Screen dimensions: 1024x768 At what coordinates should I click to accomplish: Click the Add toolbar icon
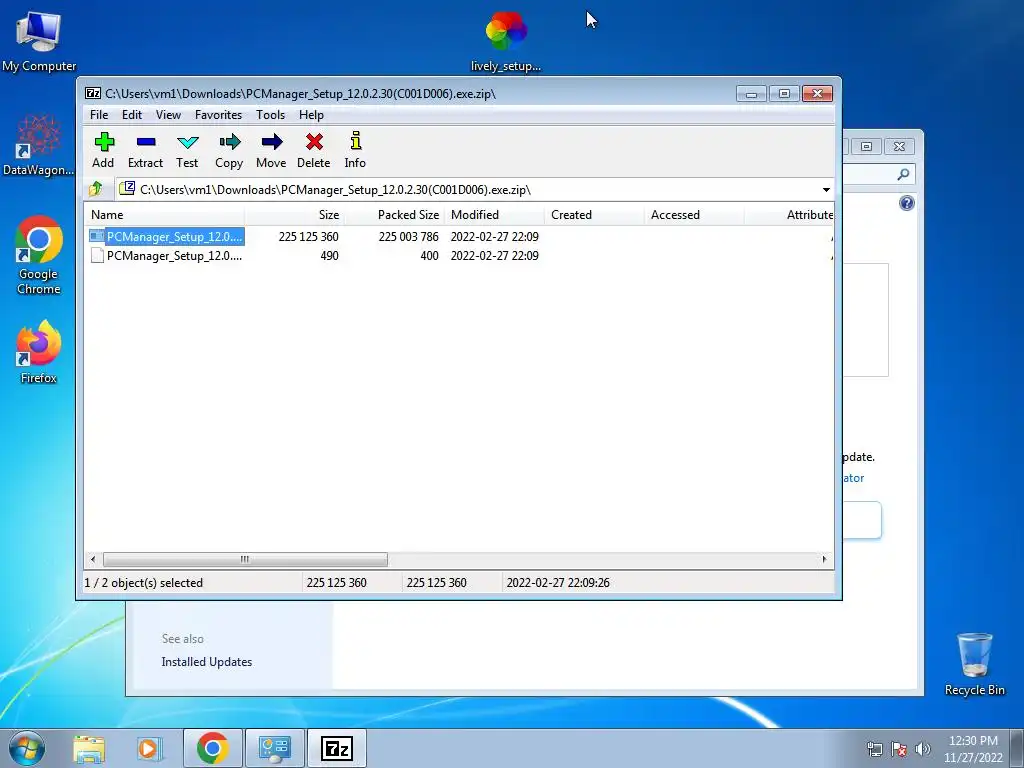[x=104, y=142]
